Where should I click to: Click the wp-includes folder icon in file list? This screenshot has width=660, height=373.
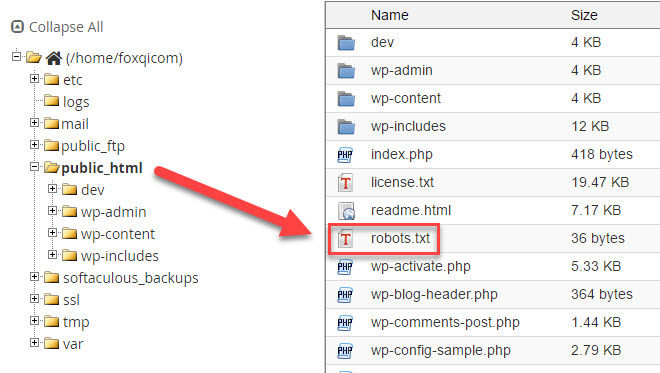pyautogui.click(x=346, y=127)
